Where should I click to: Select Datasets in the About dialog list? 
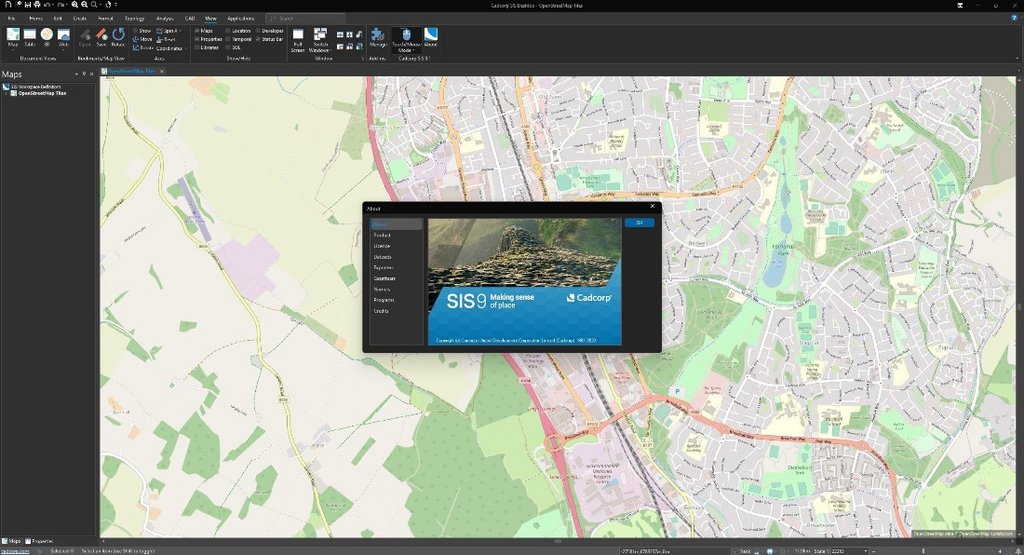383,257
